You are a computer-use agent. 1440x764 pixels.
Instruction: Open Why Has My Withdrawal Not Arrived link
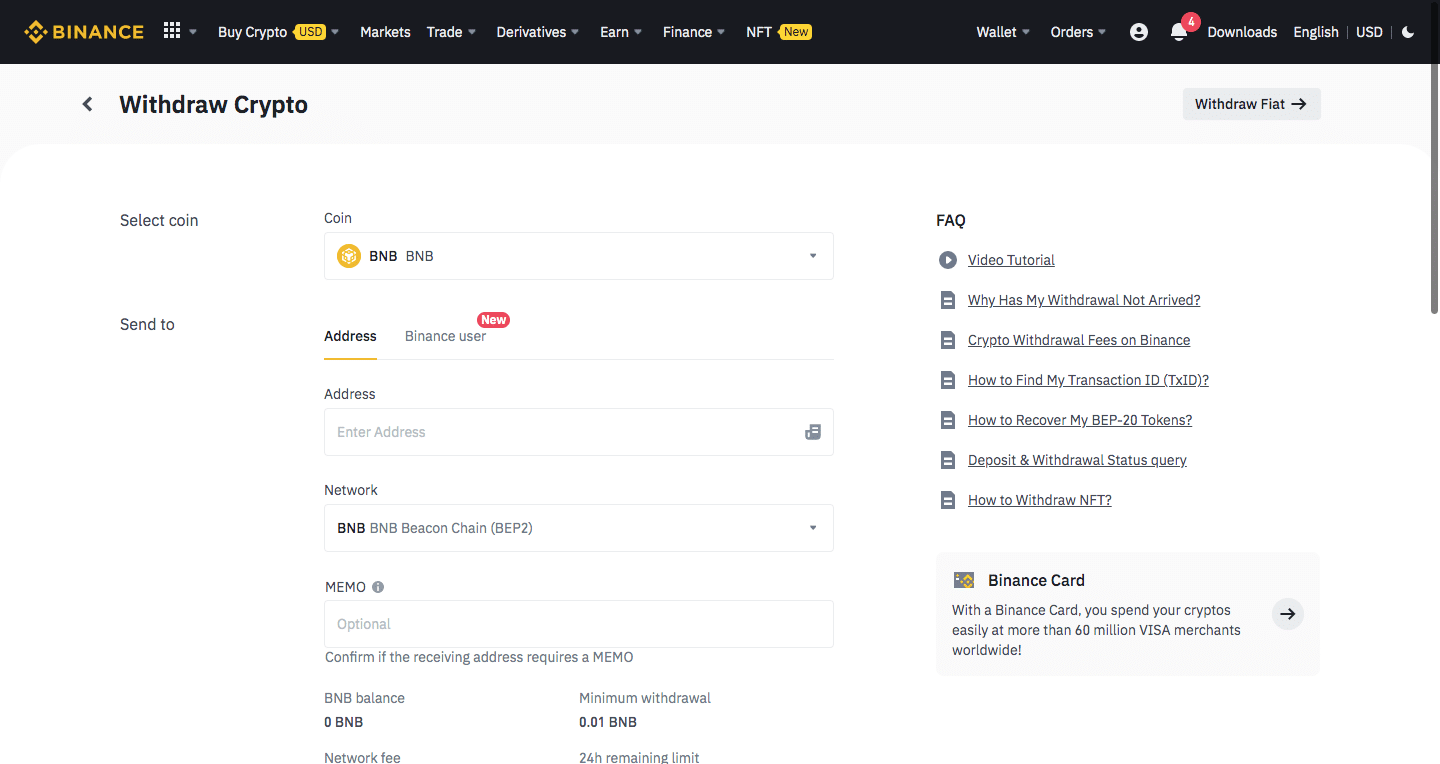click(x=1084, y=300)
